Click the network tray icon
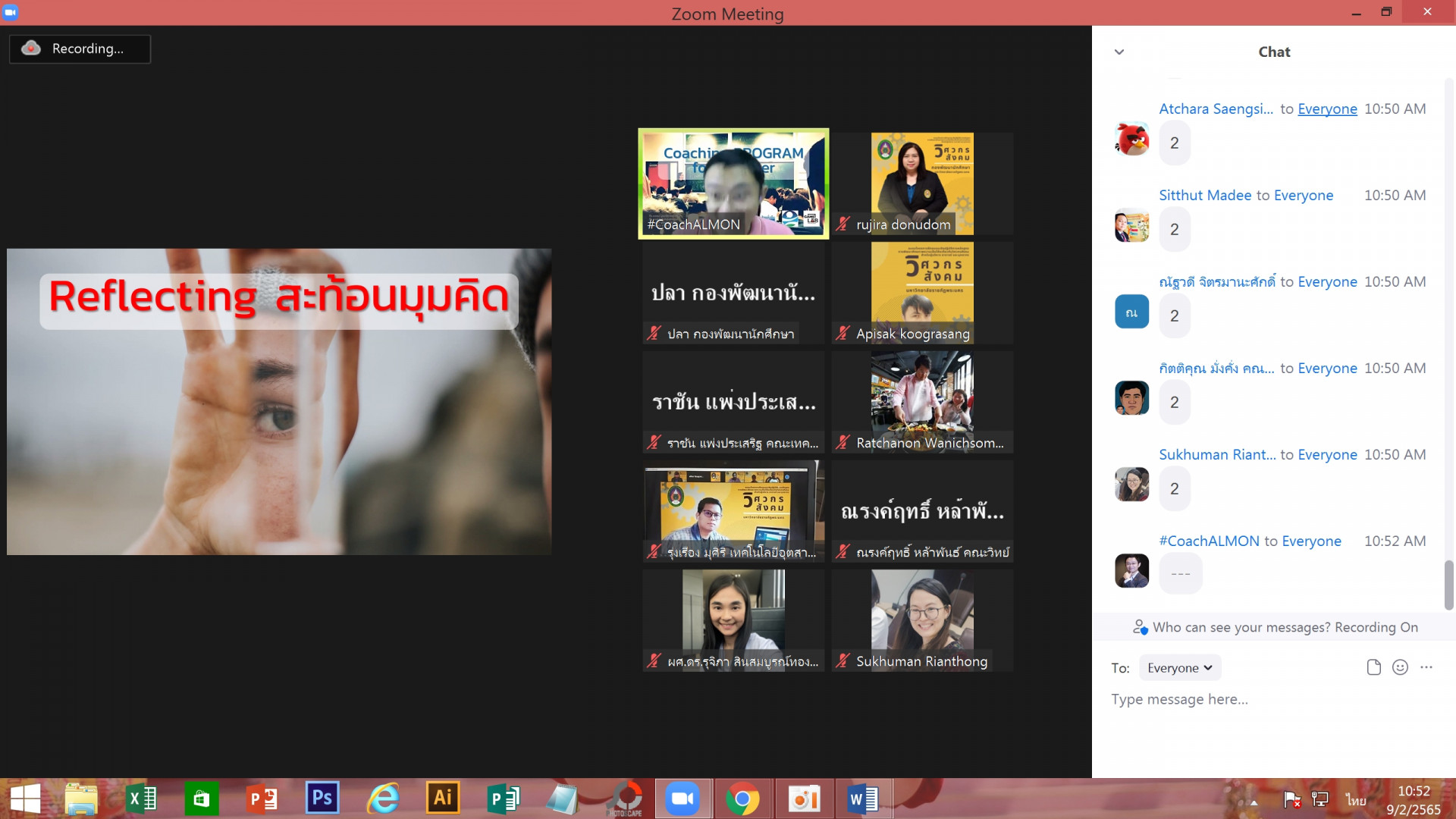 (x=1320, y=799)
